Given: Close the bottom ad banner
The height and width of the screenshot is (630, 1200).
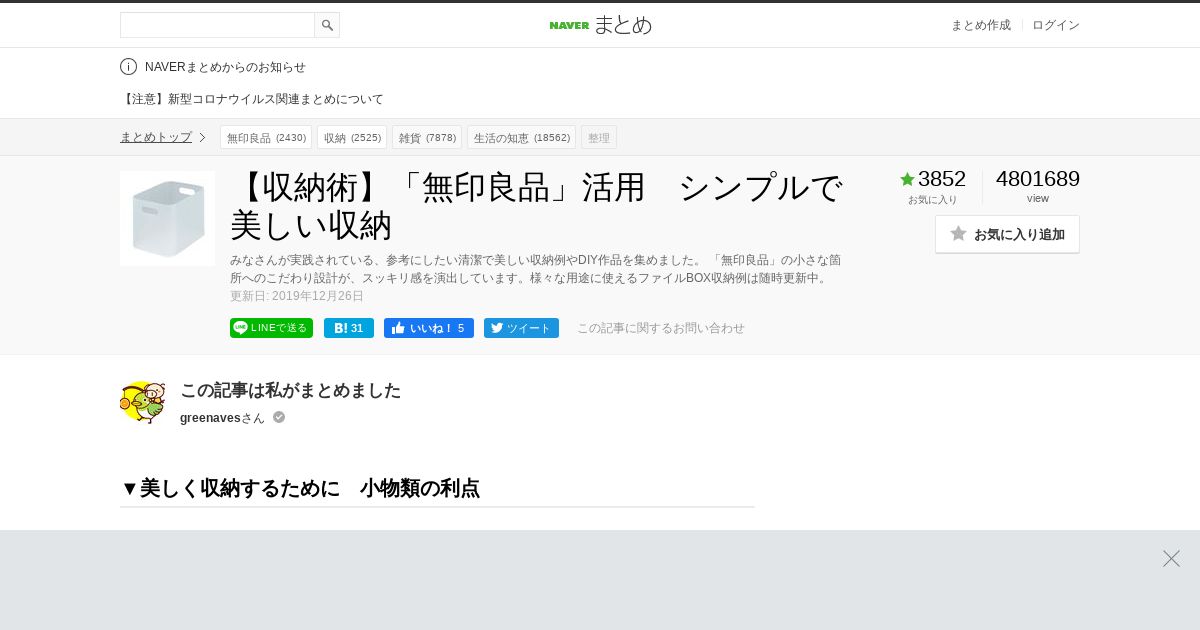Looking at the screenshot, I should click(1171, 558).
